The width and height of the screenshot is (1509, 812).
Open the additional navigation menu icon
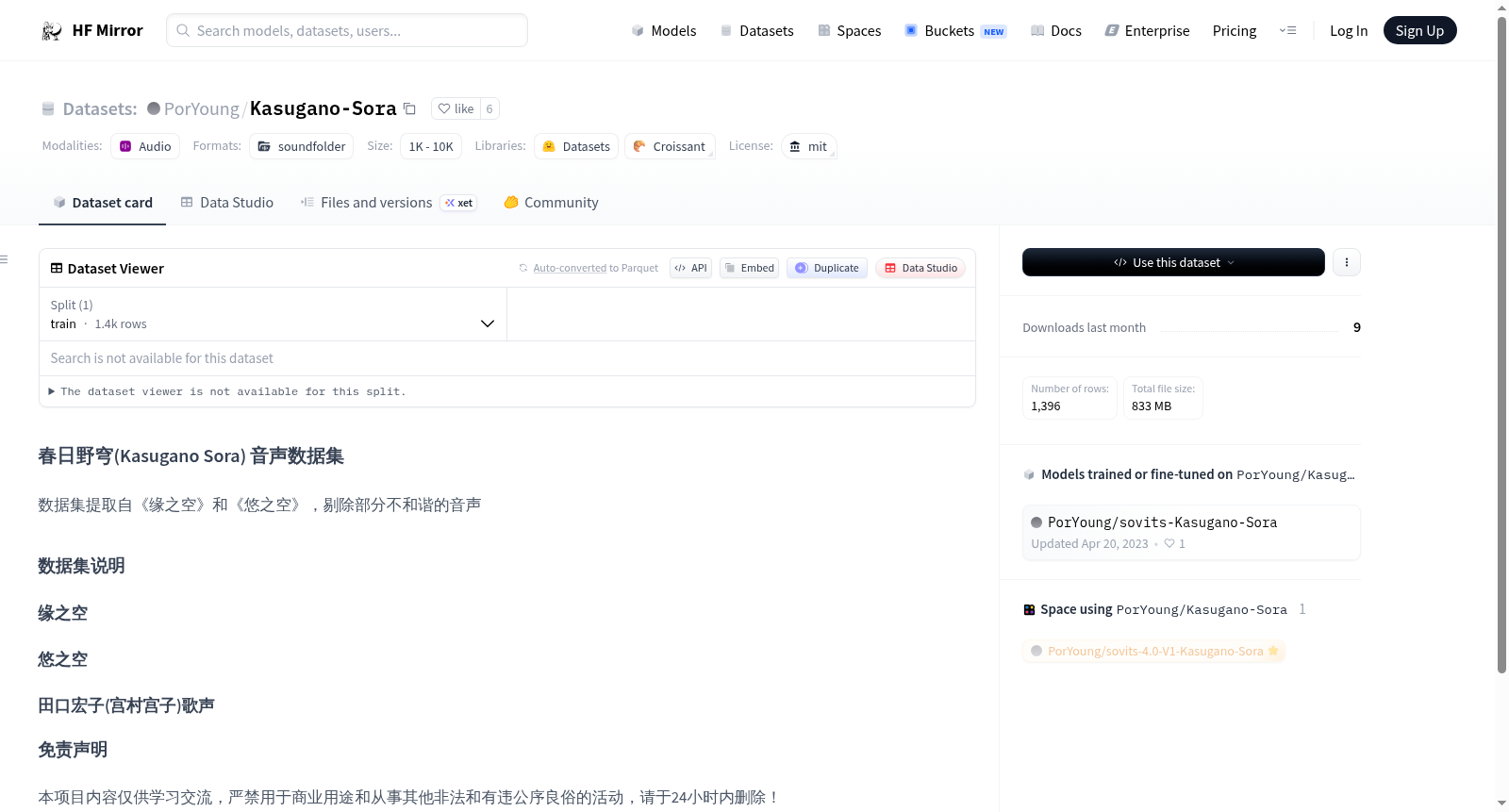pos(1287,30)
